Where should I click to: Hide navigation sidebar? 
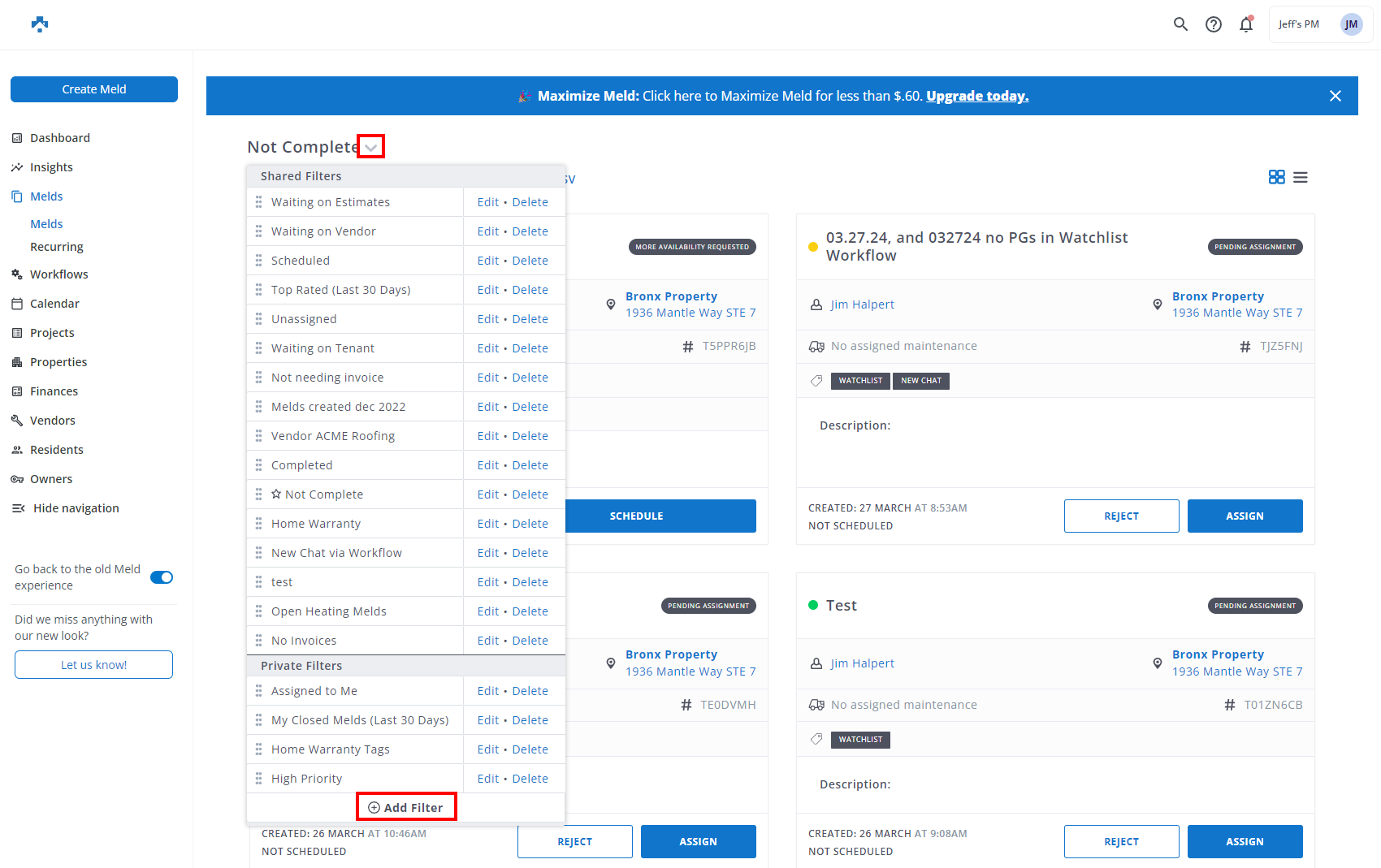click(76, 508)
